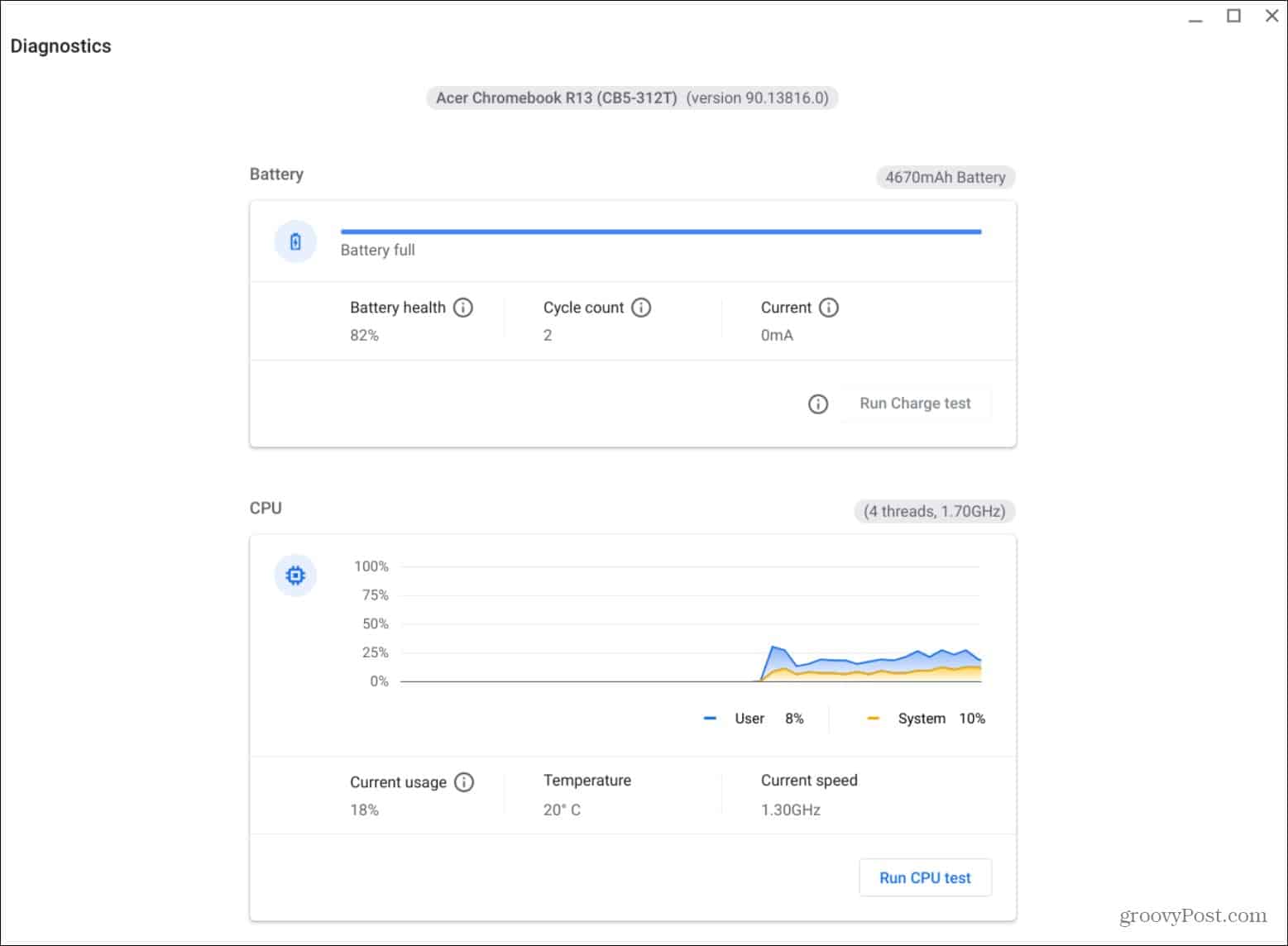Image resolution: width=1288 pixels, height=946 pixels.
Task: Run the Charge test
Action: (915, 404)
